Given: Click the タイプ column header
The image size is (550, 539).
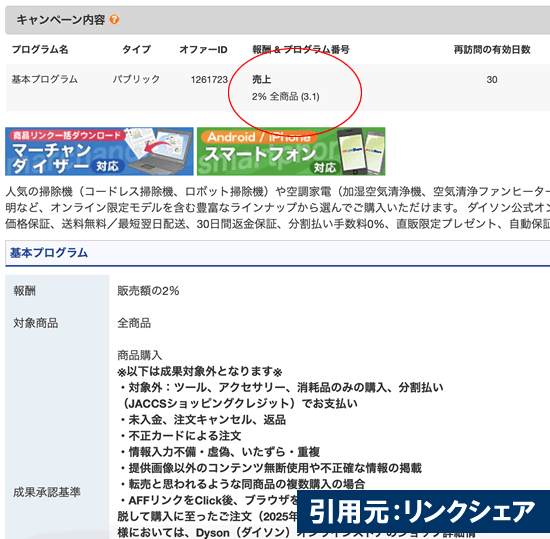Looking at the screenshot, I should (136, 49).
